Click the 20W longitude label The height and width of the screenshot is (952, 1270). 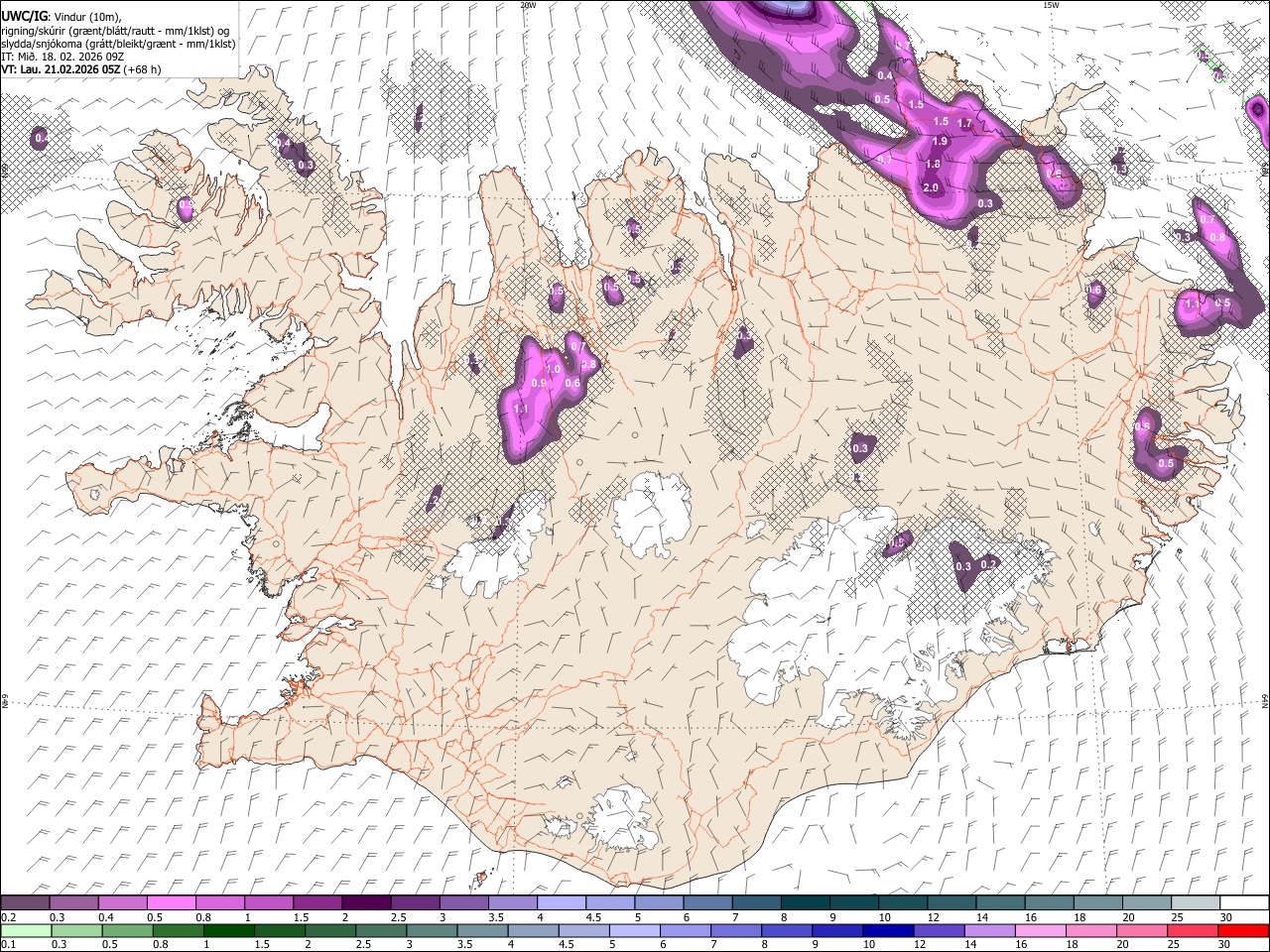click(x=528, y=5)
